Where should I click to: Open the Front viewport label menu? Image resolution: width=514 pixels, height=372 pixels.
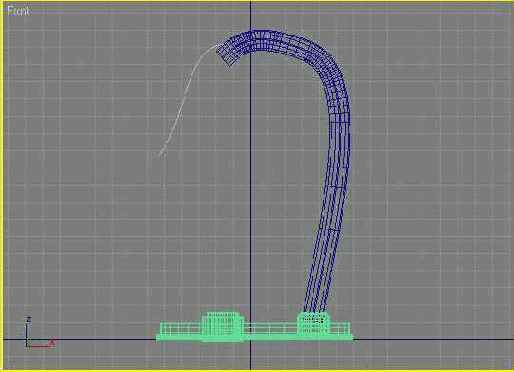(18, 11)
